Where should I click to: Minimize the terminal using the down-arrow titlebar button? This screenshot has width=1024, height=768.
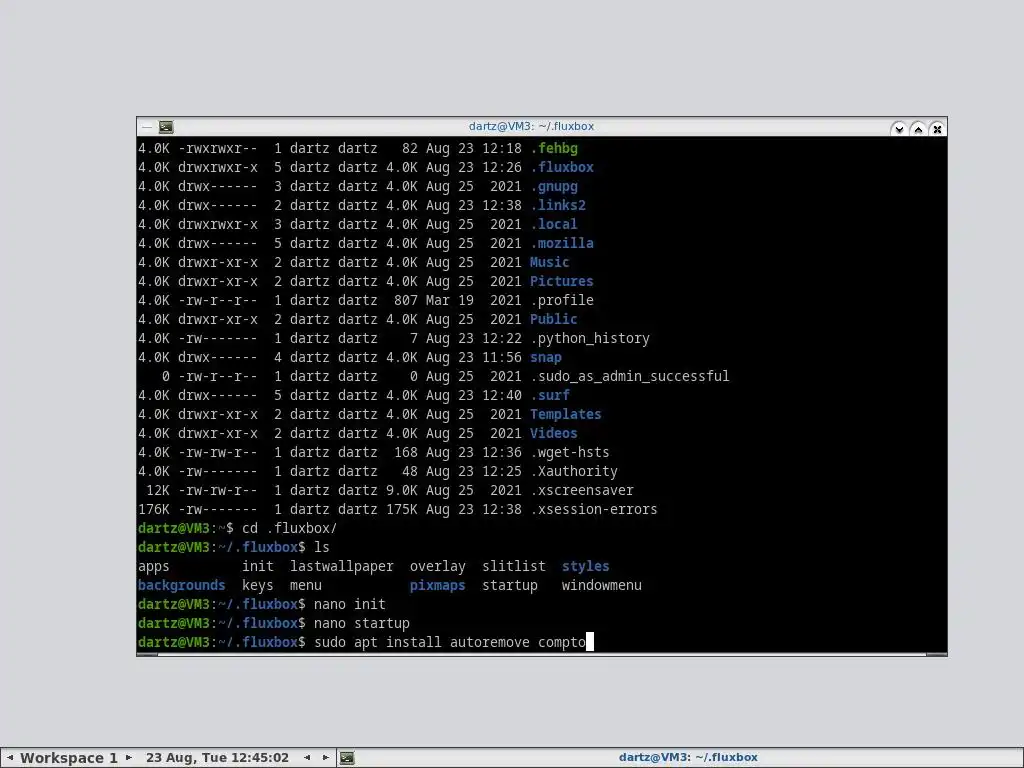pyautogui.click(x=899, y=129)
